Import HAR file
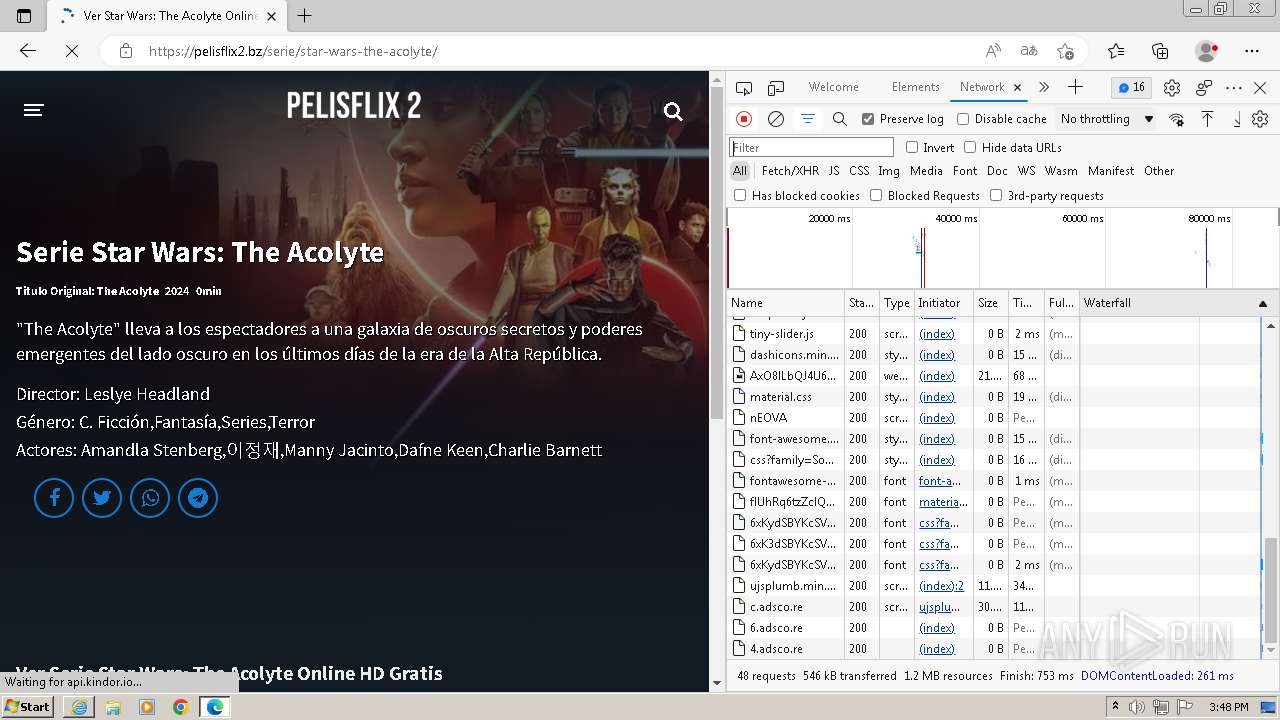 1208,119
